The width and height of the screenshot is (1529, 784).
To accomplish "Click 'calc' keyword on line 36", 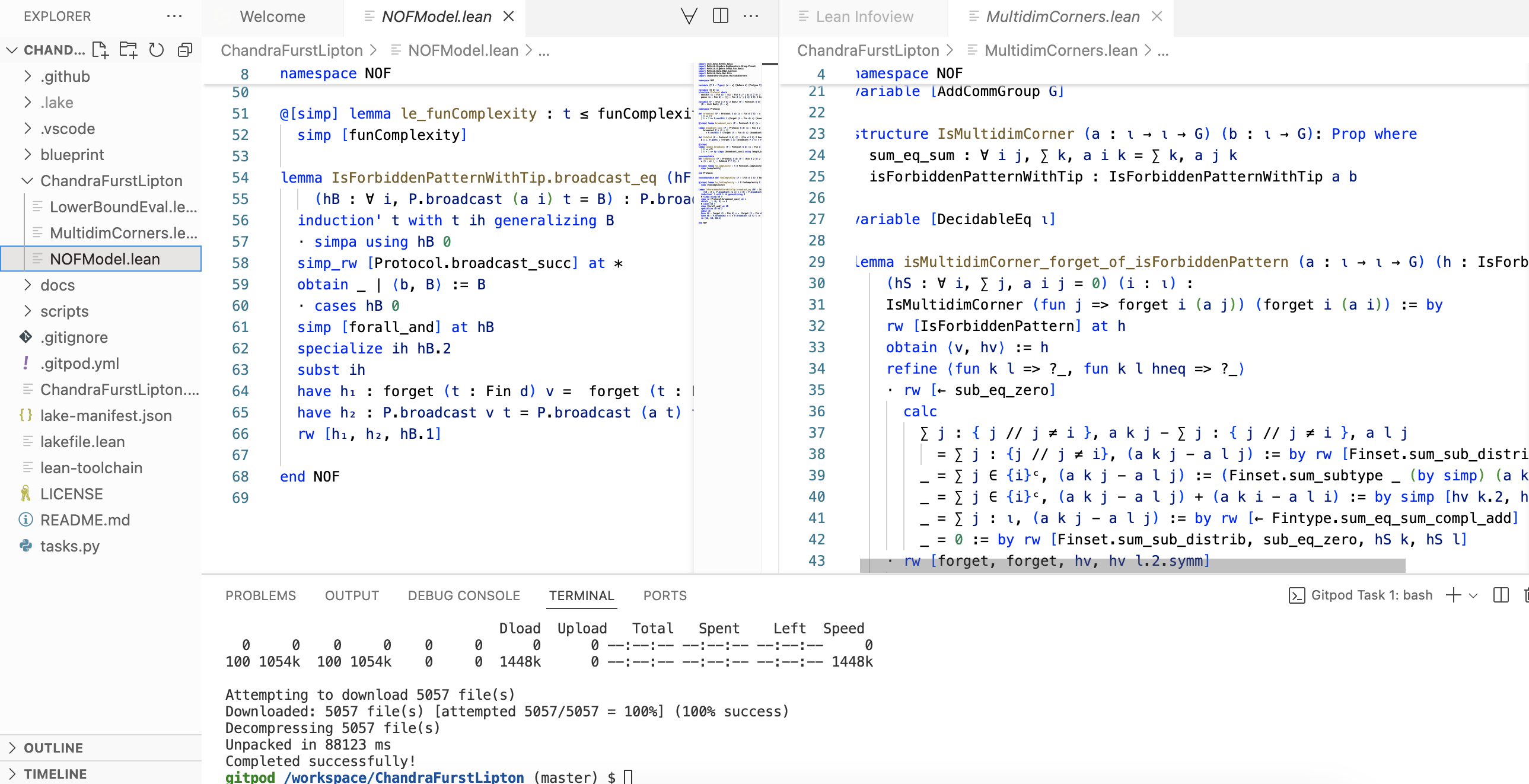I will (920, 412).
